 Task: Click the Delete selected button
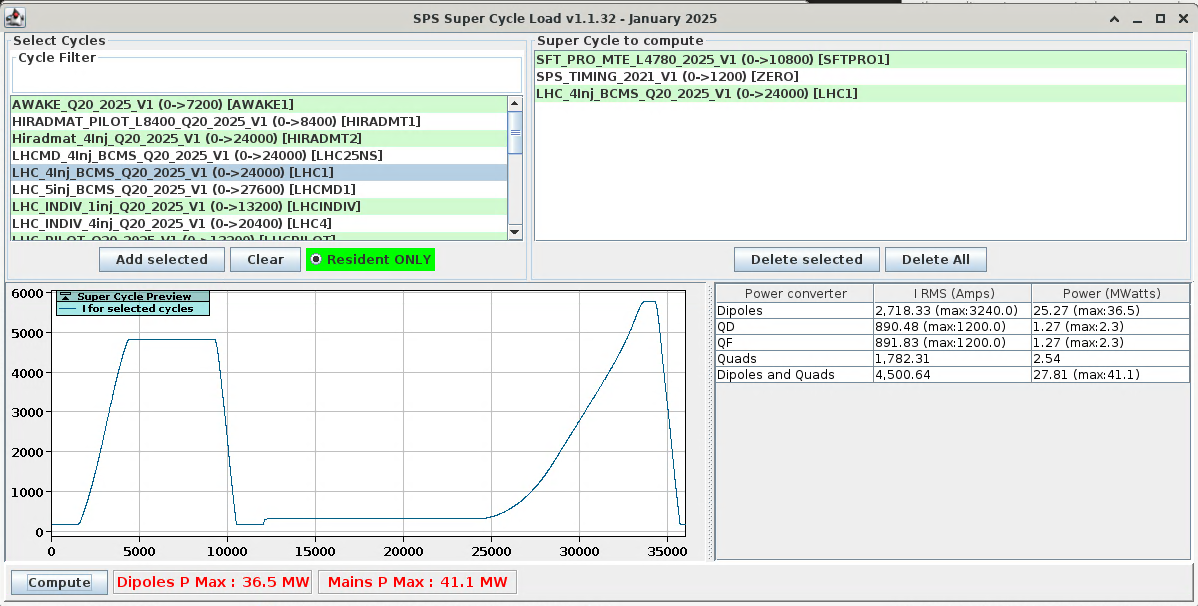pos(806,260)
